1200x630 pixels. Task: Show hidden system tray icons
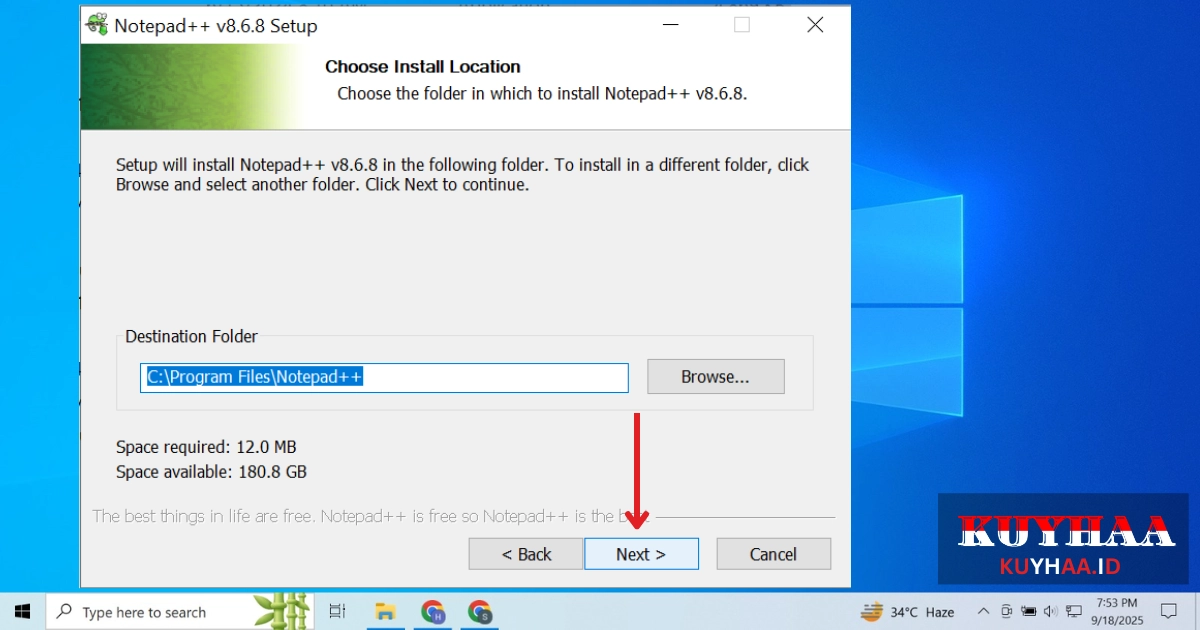tap(983, 611)
